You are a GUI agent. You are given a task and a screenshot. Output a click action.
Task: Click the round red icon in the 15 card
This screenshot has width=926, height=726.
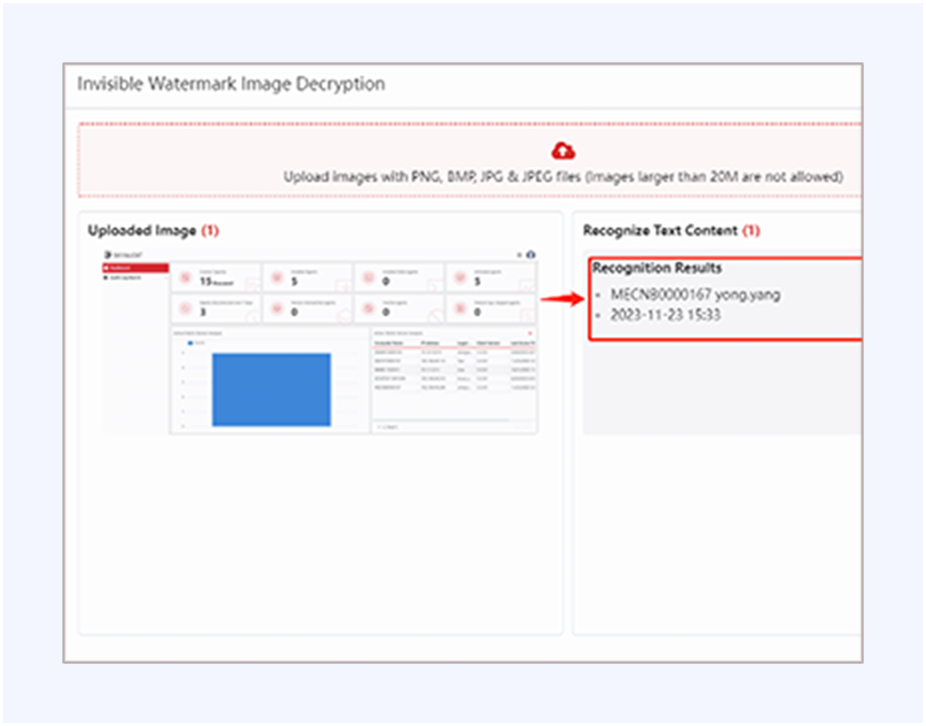pos(186,279)
